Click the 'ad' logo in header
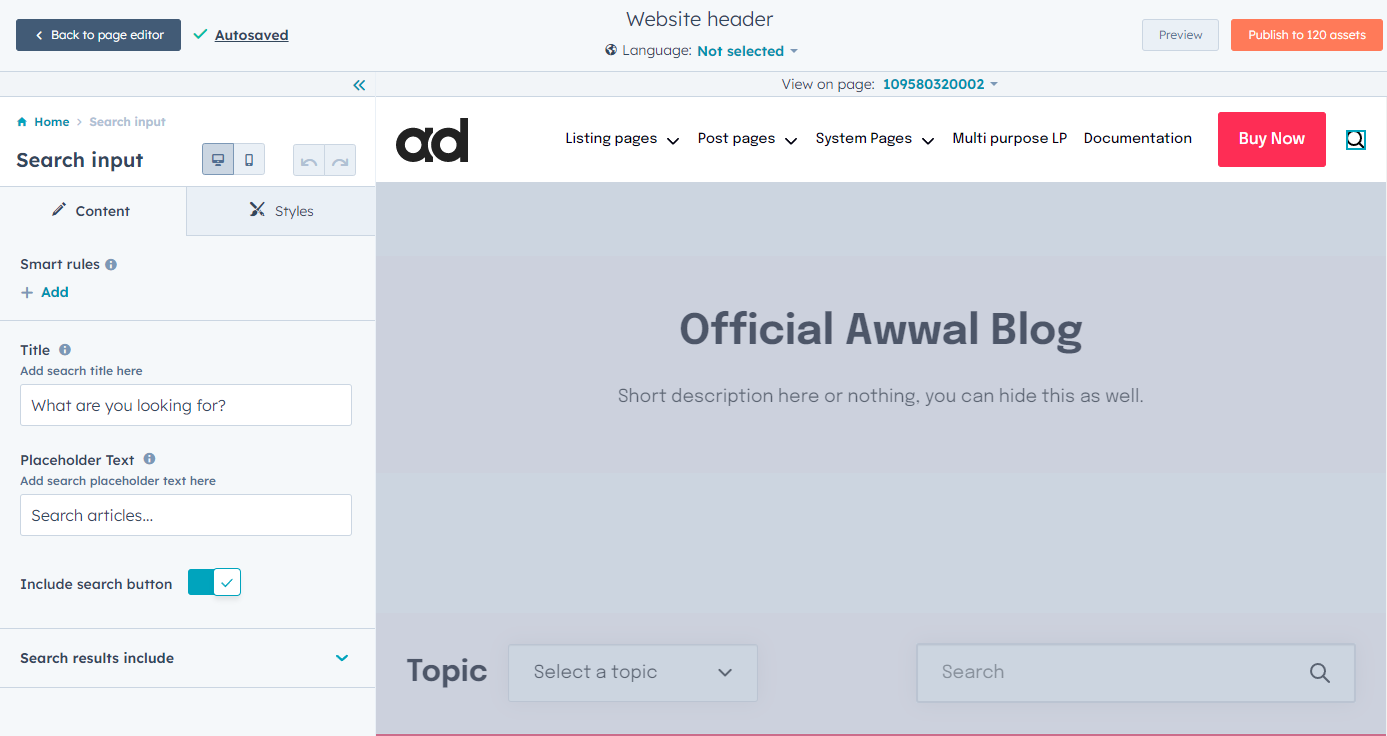 432,140
